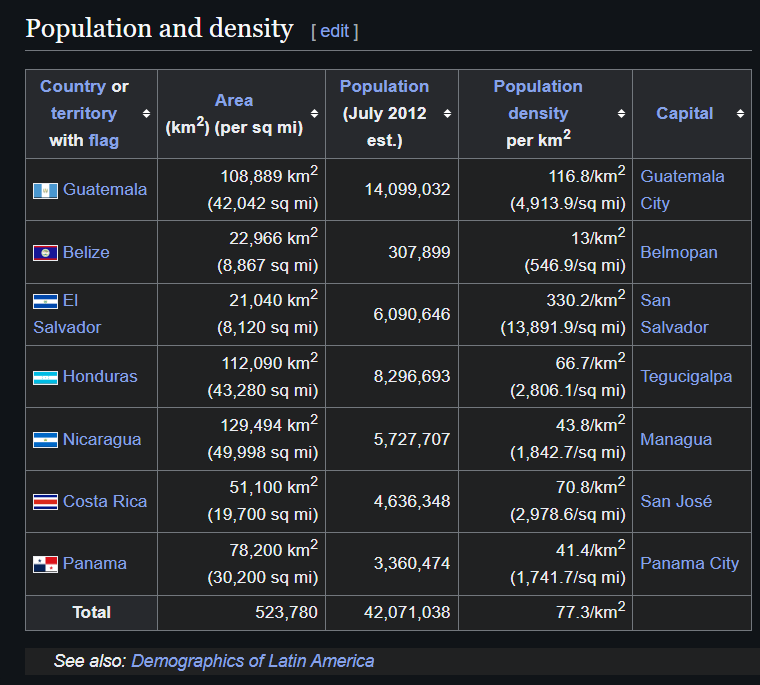Sort table by Area column arrows

point(314,113)
